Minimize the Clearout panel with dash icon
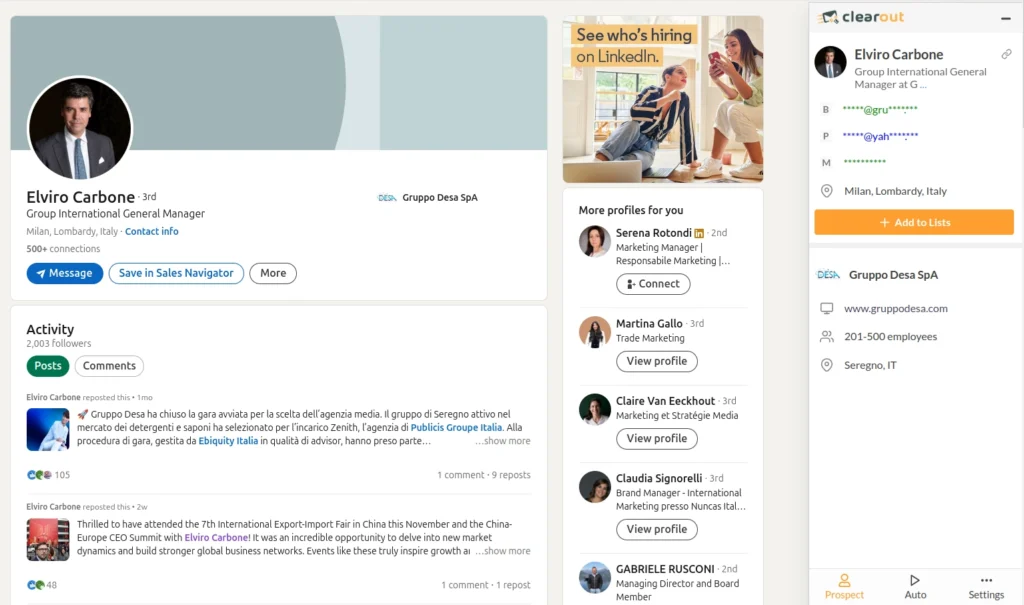 [1006, 18]
